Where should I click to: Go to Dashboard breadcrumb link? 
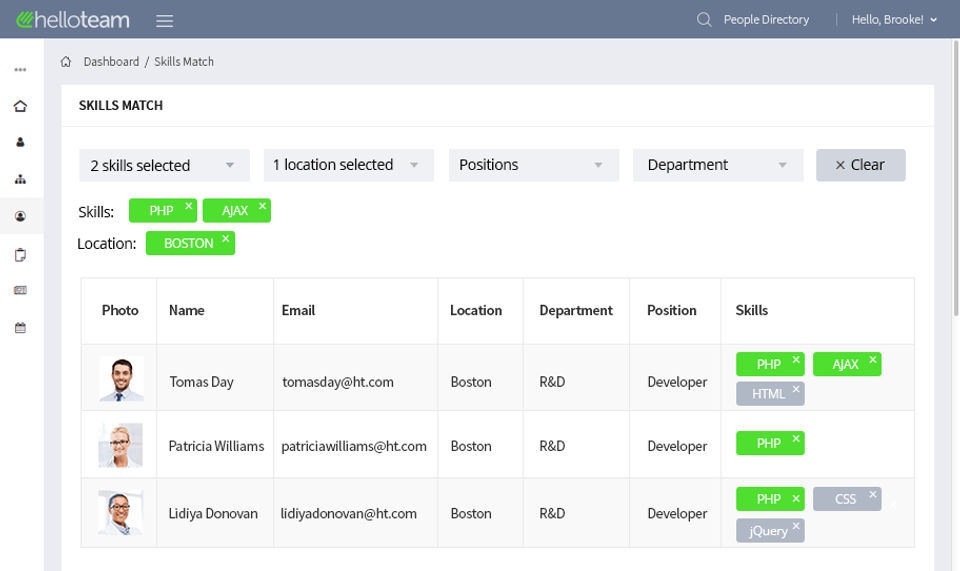coord(111,62)
